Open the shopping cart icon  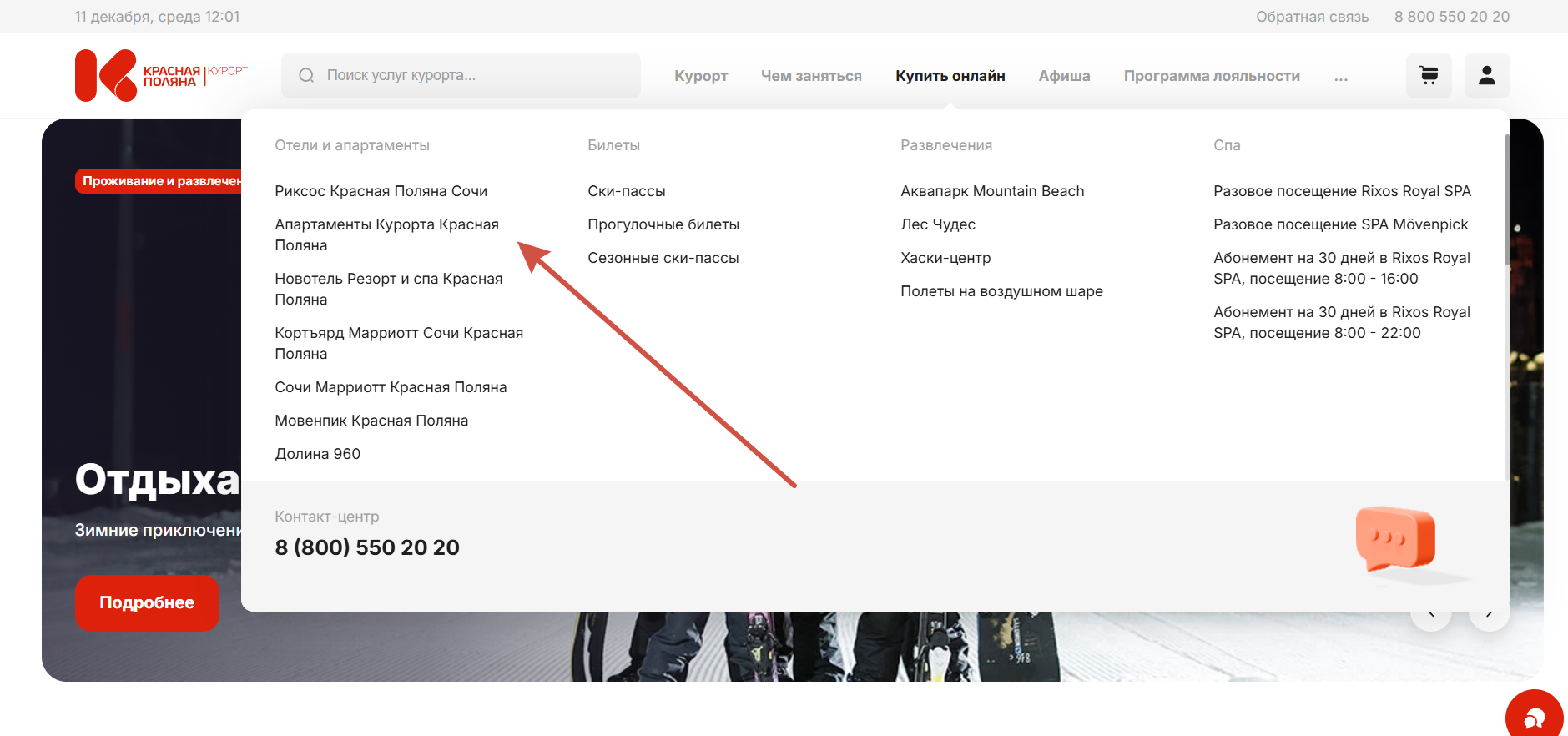tap(1429, 76)
